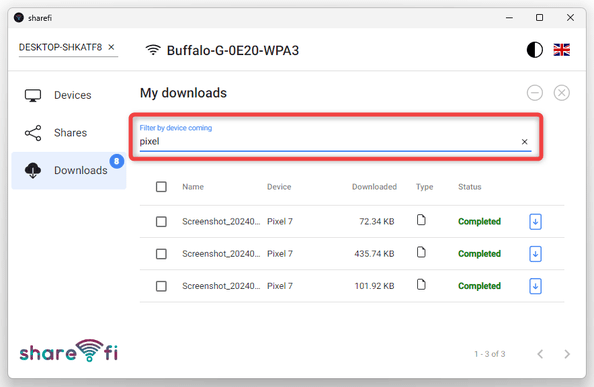Check the box for 72.34 KB file
594x387 pixels.
coord(161,222)
